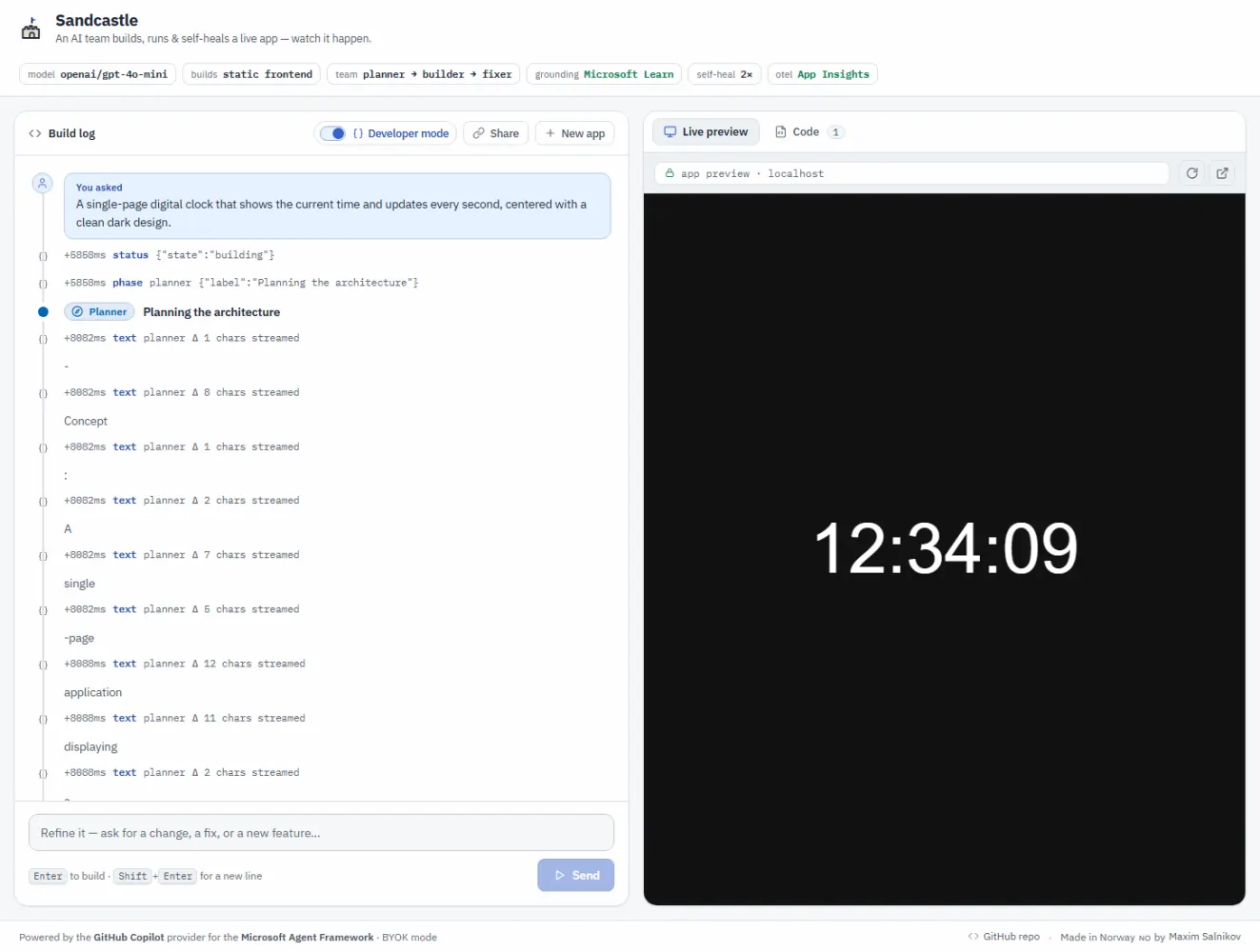Open the GitHub repo link
The image size is (1260, 952).
click(x=1004, y=937)
